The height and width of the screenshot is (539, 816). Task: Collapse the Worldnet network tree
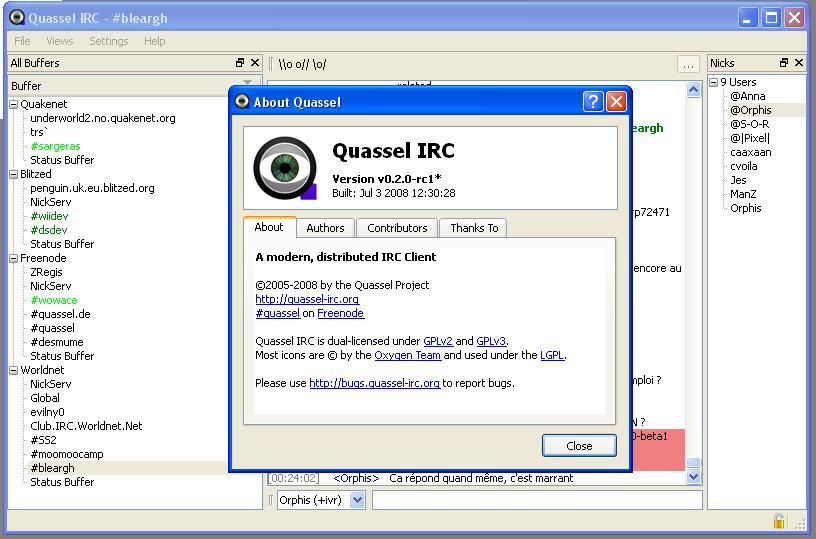14,370
